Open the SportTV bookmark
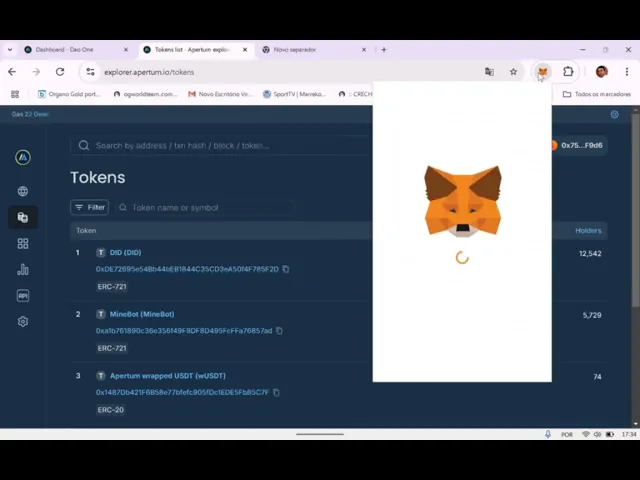Screen dimensions: 640x480 tap(295, 94)
